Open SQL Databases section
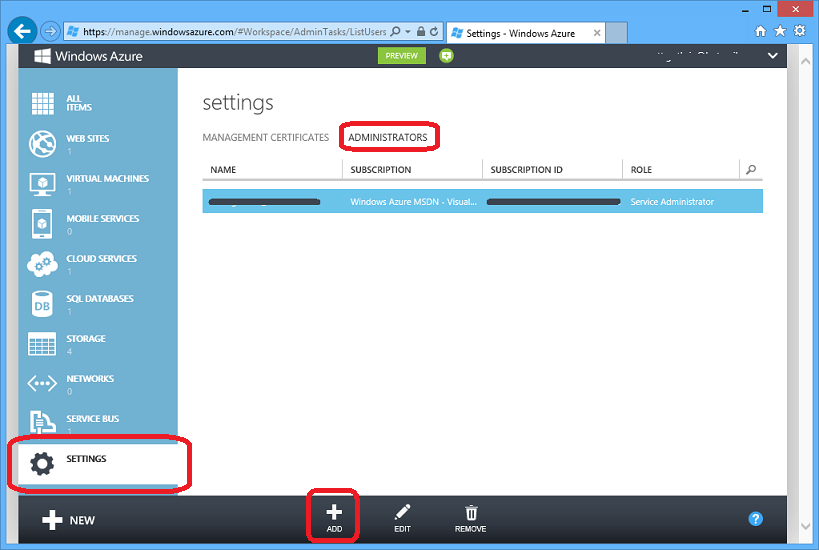Viewport: 819px width, 550px height. pos(98,304)
